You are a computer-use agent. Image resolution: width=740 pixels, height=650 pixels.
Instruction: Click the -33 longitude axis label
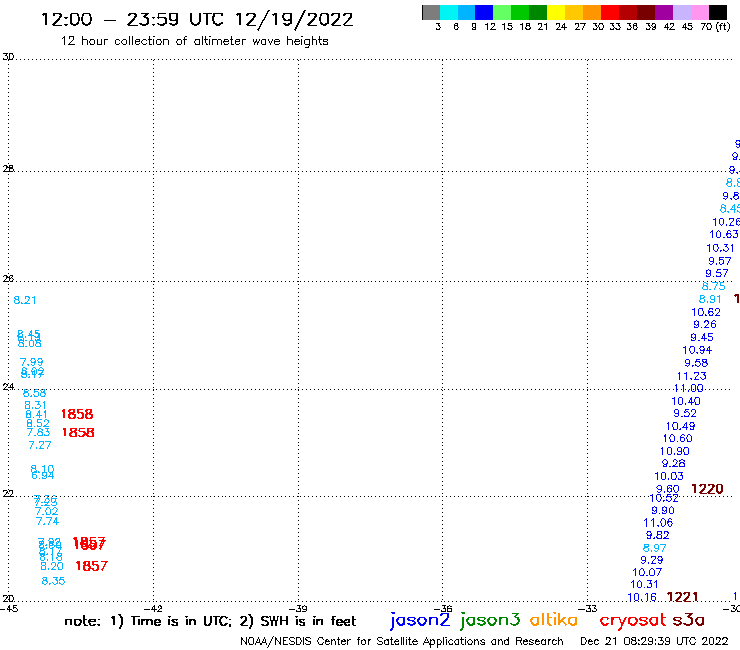coord(588,609)
